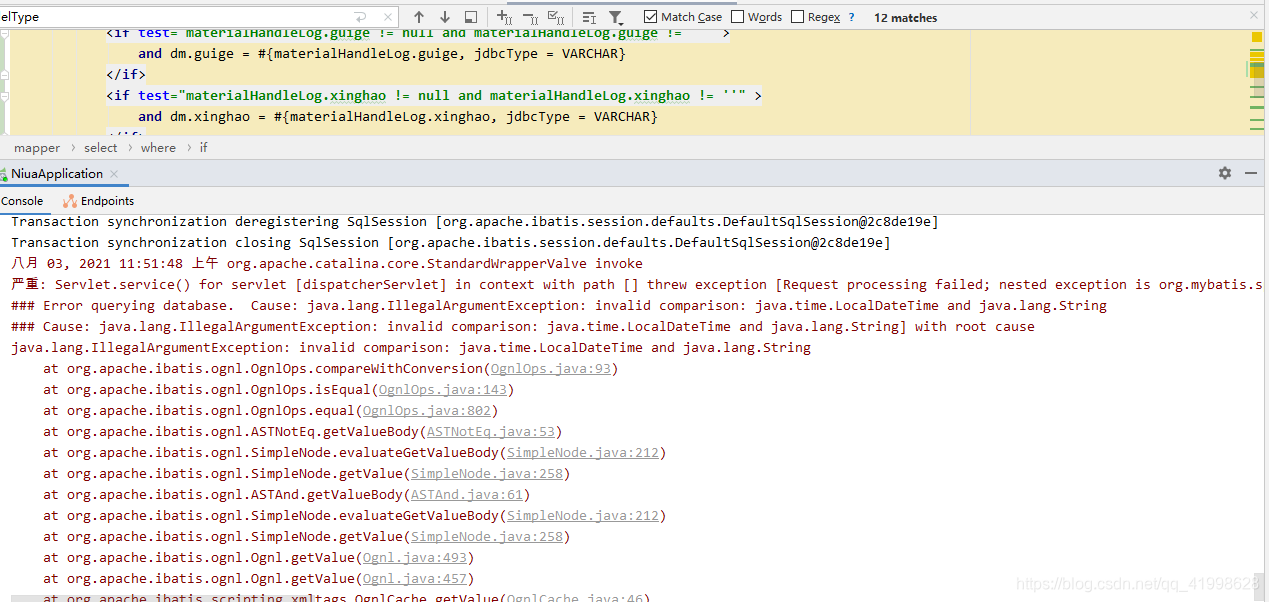Image resolution: width=1269 pixels, height=602 pixels.
Task: Jump to the next search match
Action: (x=444, y=16)
